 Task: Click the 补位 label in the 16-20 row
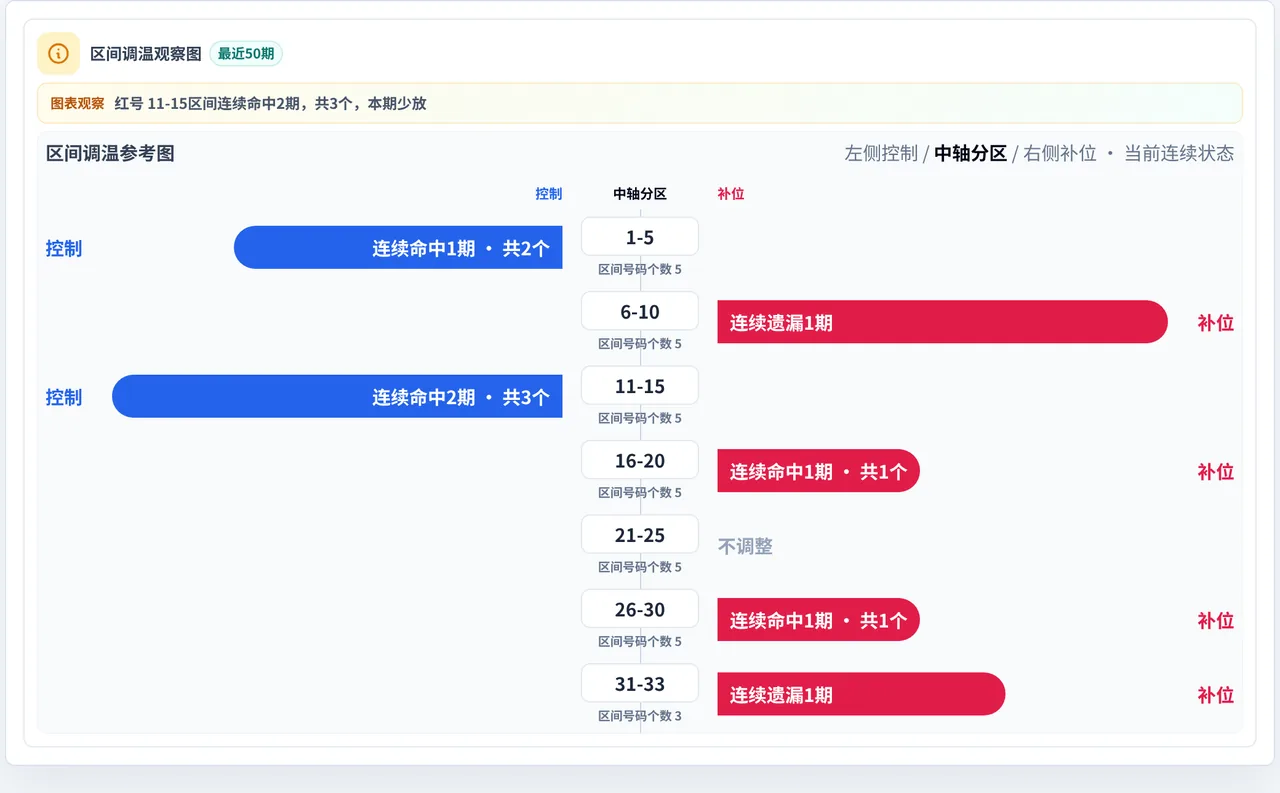coord(1216,471)
